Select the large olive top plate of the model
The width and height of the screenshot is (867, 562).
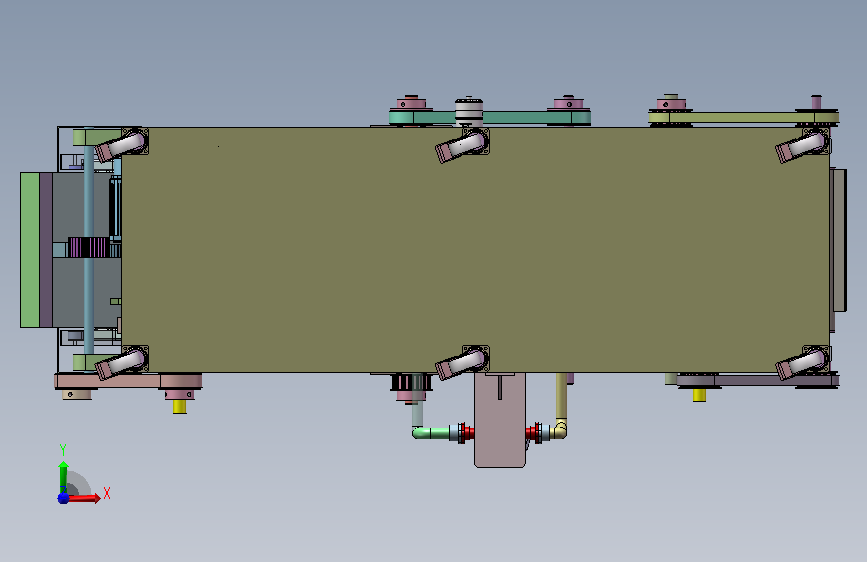click(x=476, y=250)
